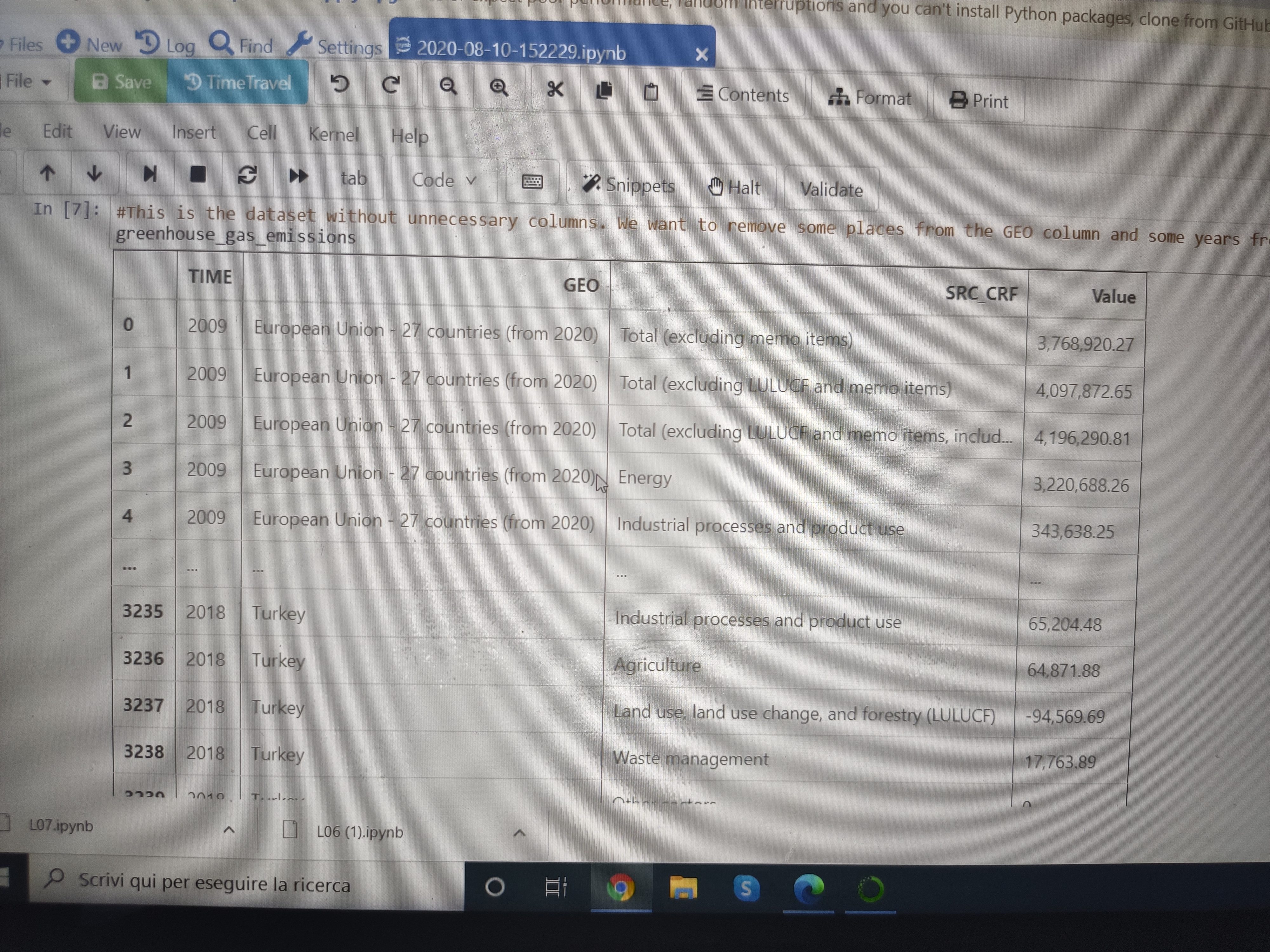The image size is (1270, 952).
Task: Open the Snippets panel
Action: (628, 185)
